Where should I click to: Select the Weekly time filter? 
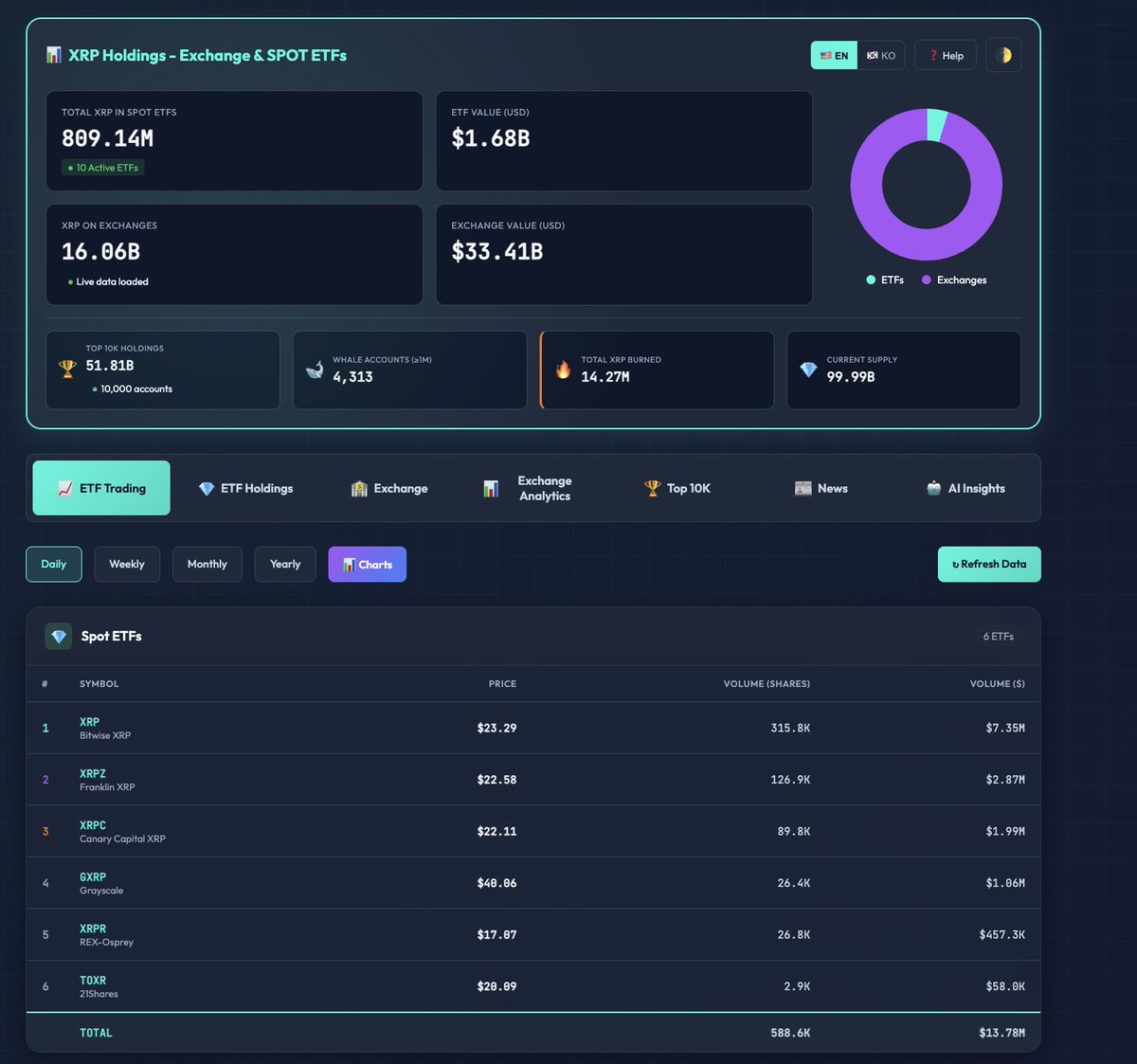[x=127, y=564]
